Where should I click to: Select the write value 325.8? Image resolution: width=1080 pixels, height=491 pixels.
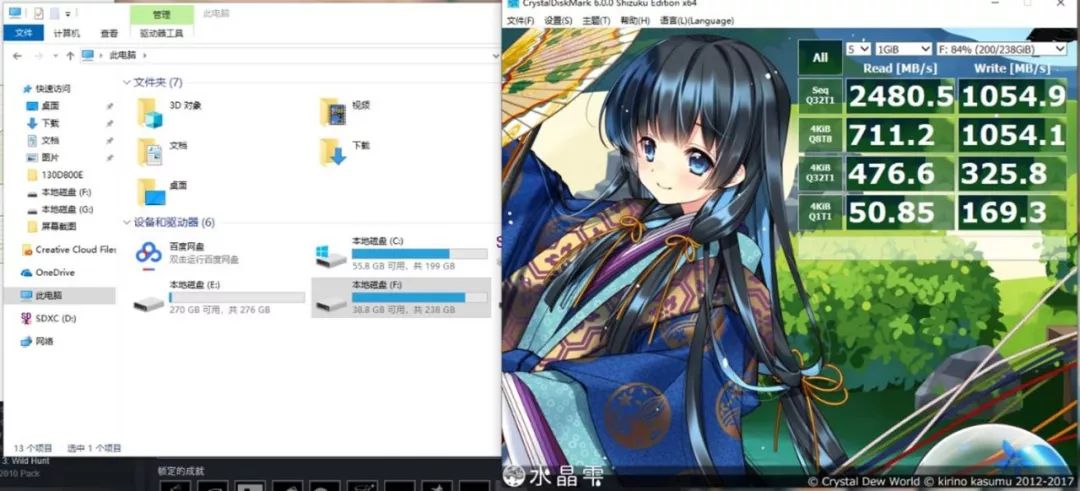[x=1013, y=174]
